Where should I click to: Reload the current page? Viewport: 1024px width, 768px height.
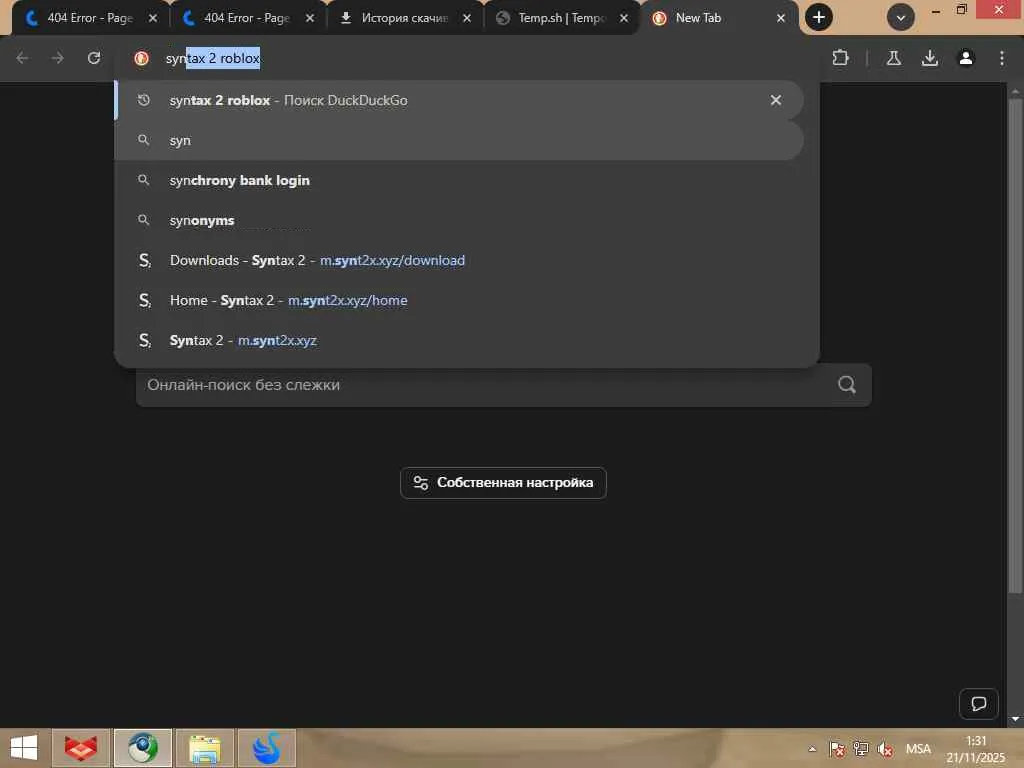(94, 58)
